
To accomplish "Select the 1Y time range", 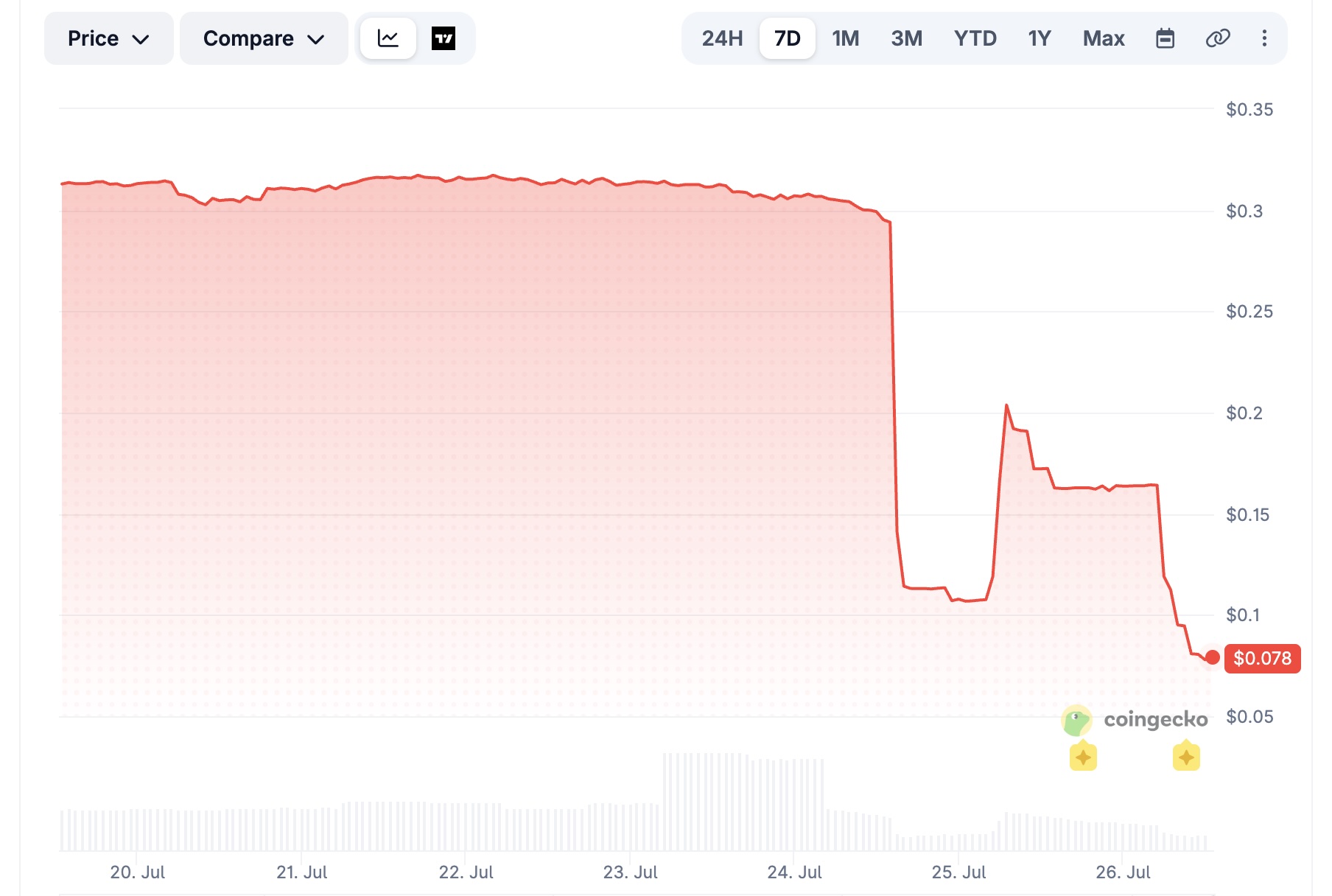I will (x=1039, y=38).
